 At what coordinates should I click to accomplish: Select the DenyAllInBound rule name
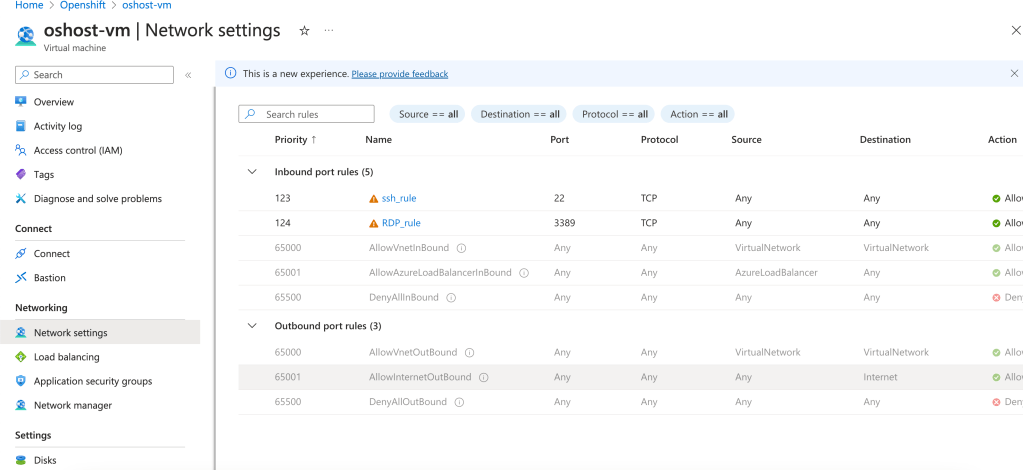[404, 298]
